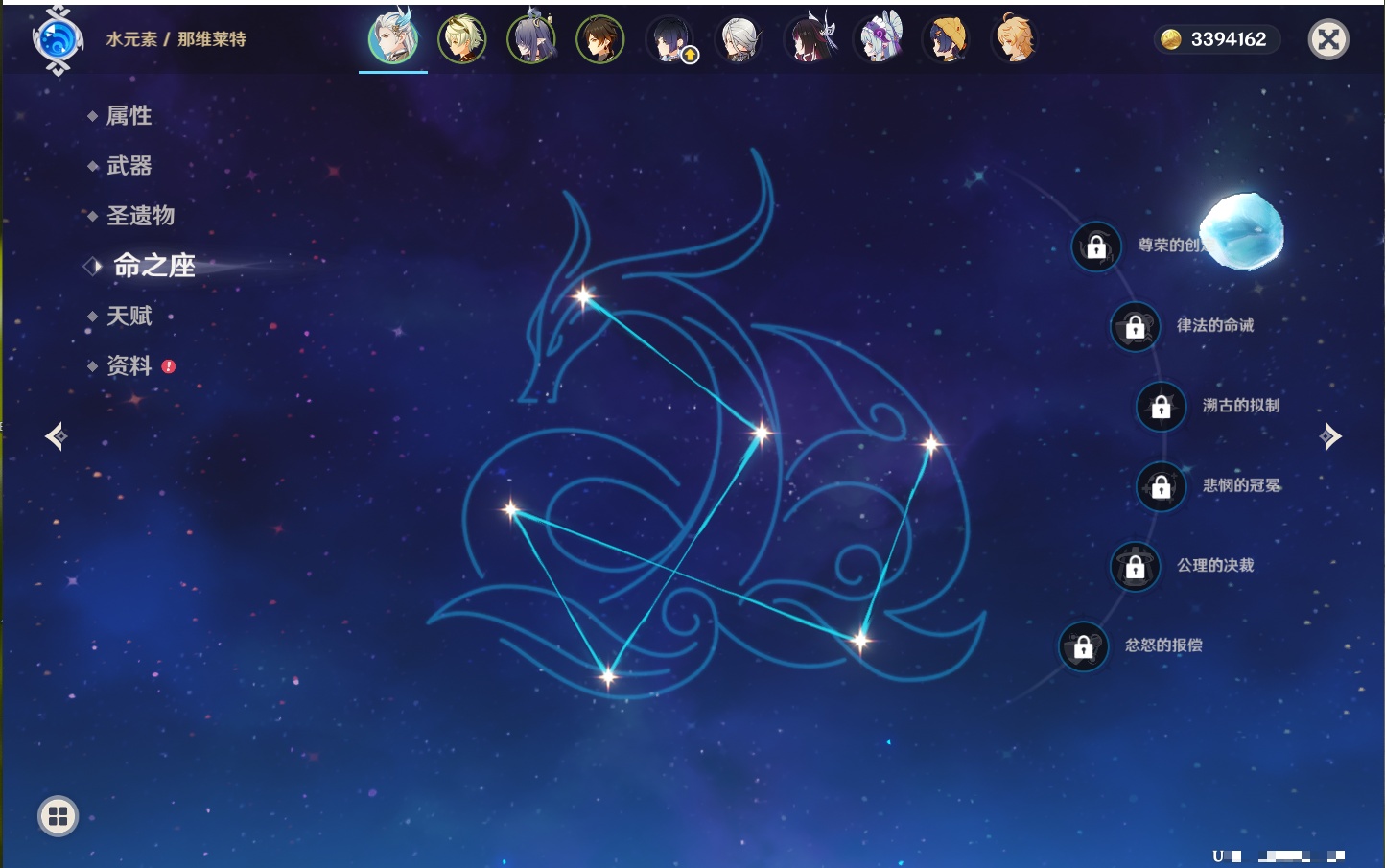Open the 资料 profile page with red alert

click(129, 365)
